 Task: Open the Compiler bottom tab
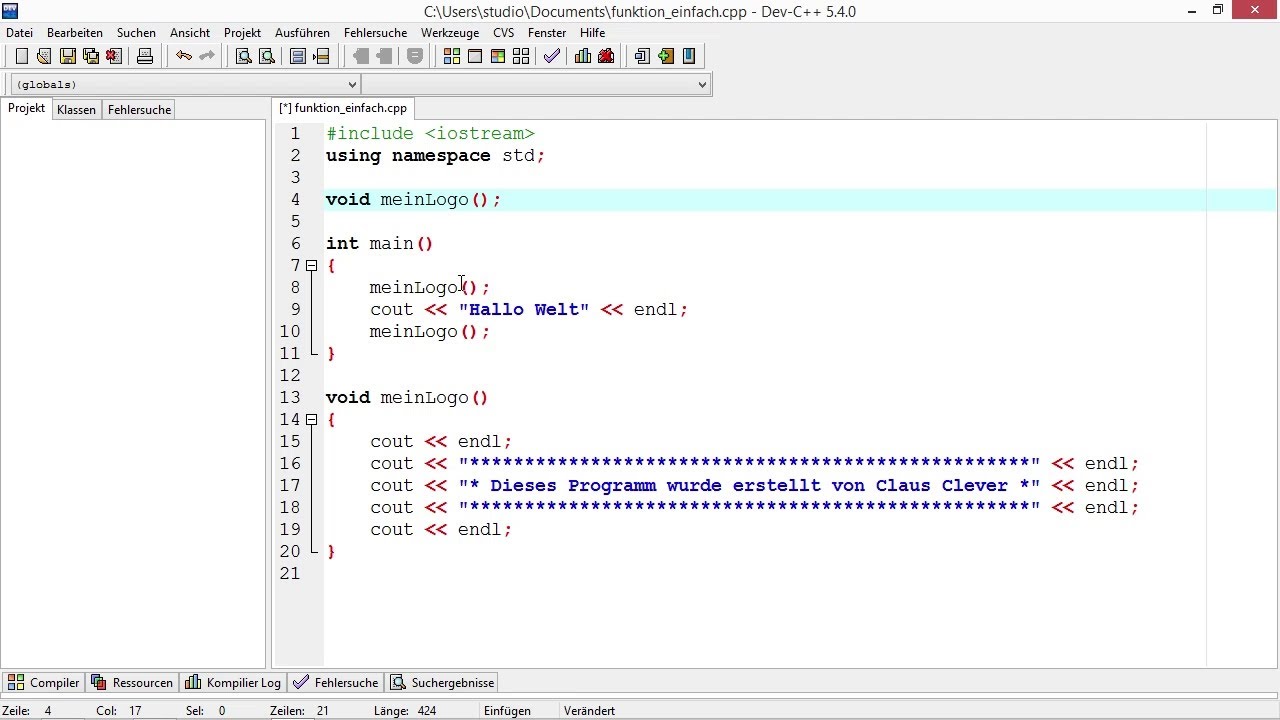click(x=44, y=683)
